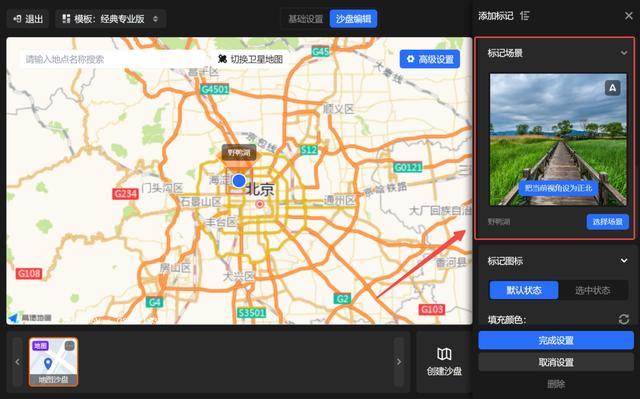Reset fill color with refresh icon
Image resolution: width=640 pixels, height=399 pixels.
click(x=623, y=319)
